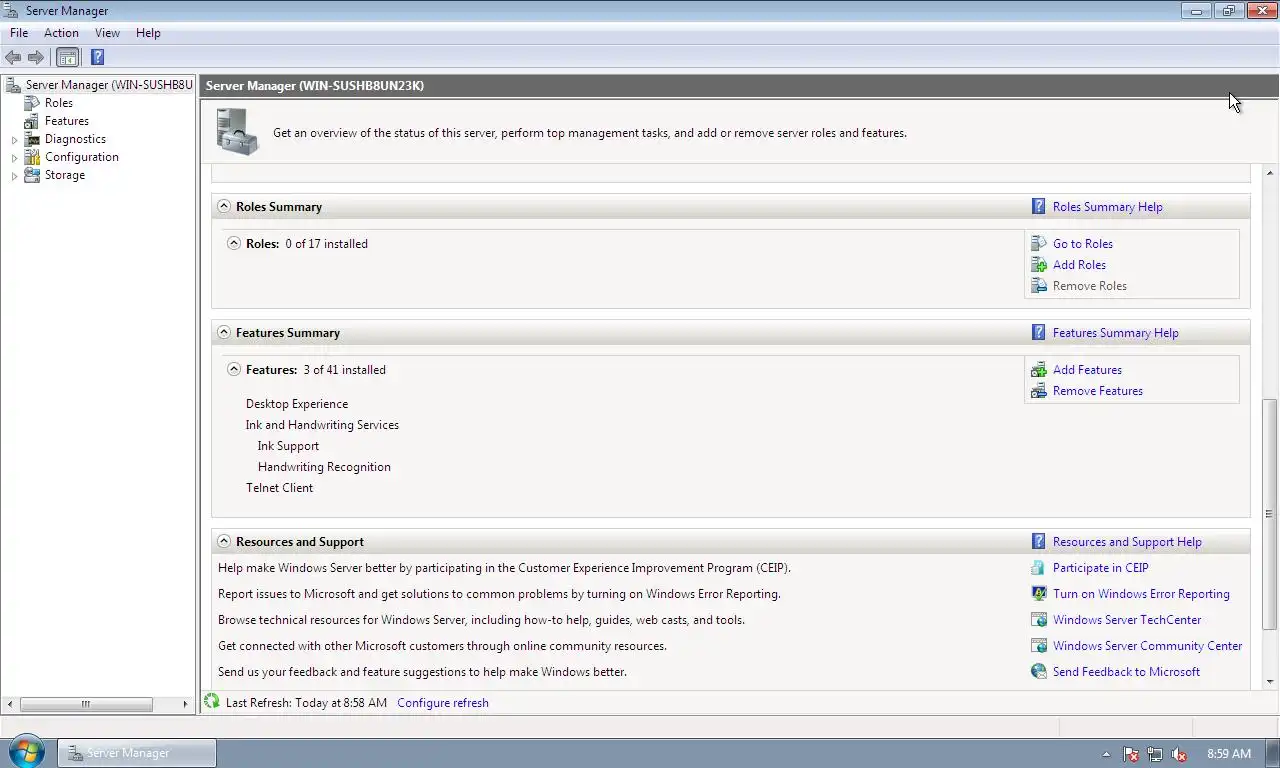Click the Add Roles icon
The image size is (1280, 768).
tap(1039, 265)
